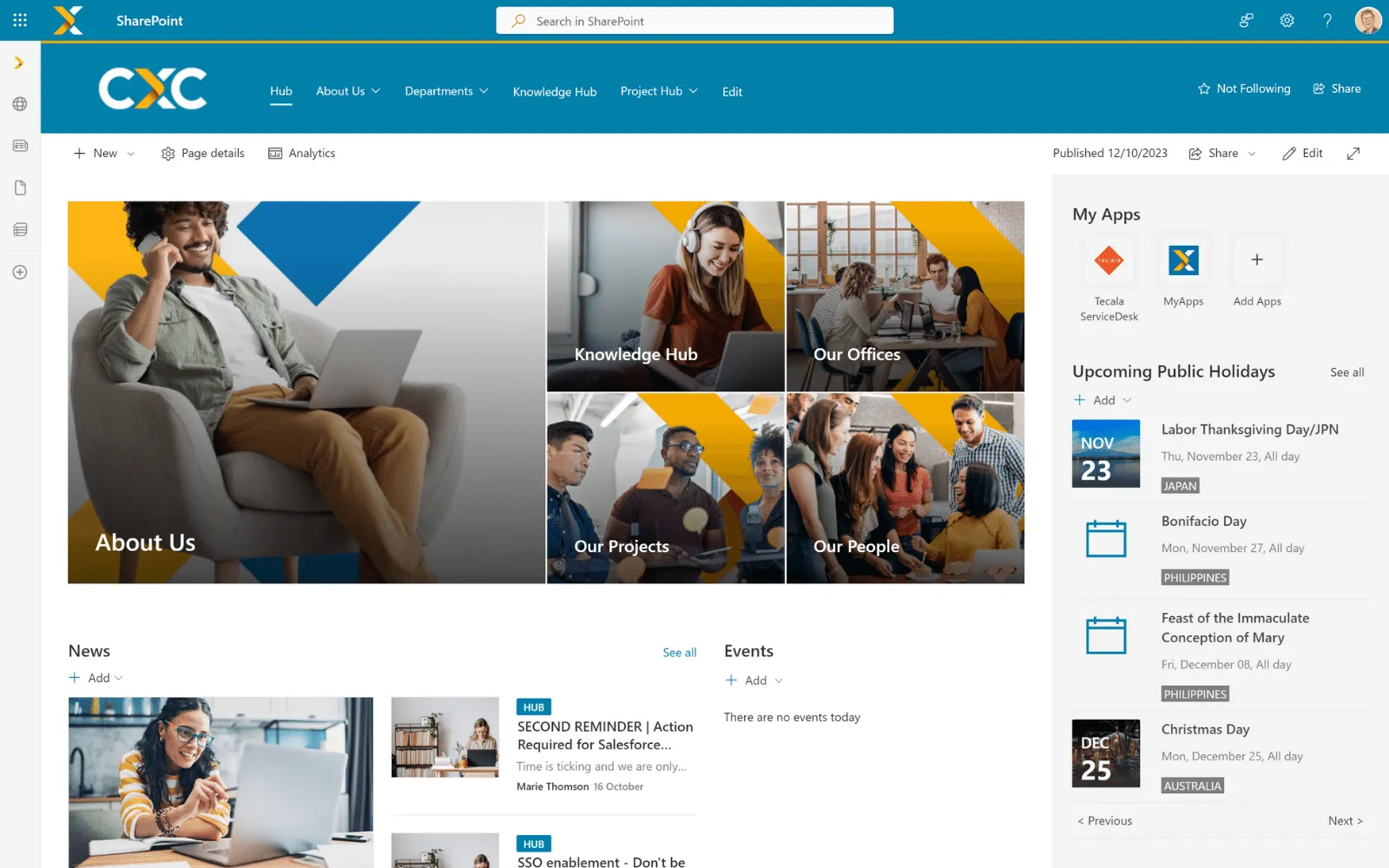Click the expand full-screen arrow icon

pos(1353,154)
